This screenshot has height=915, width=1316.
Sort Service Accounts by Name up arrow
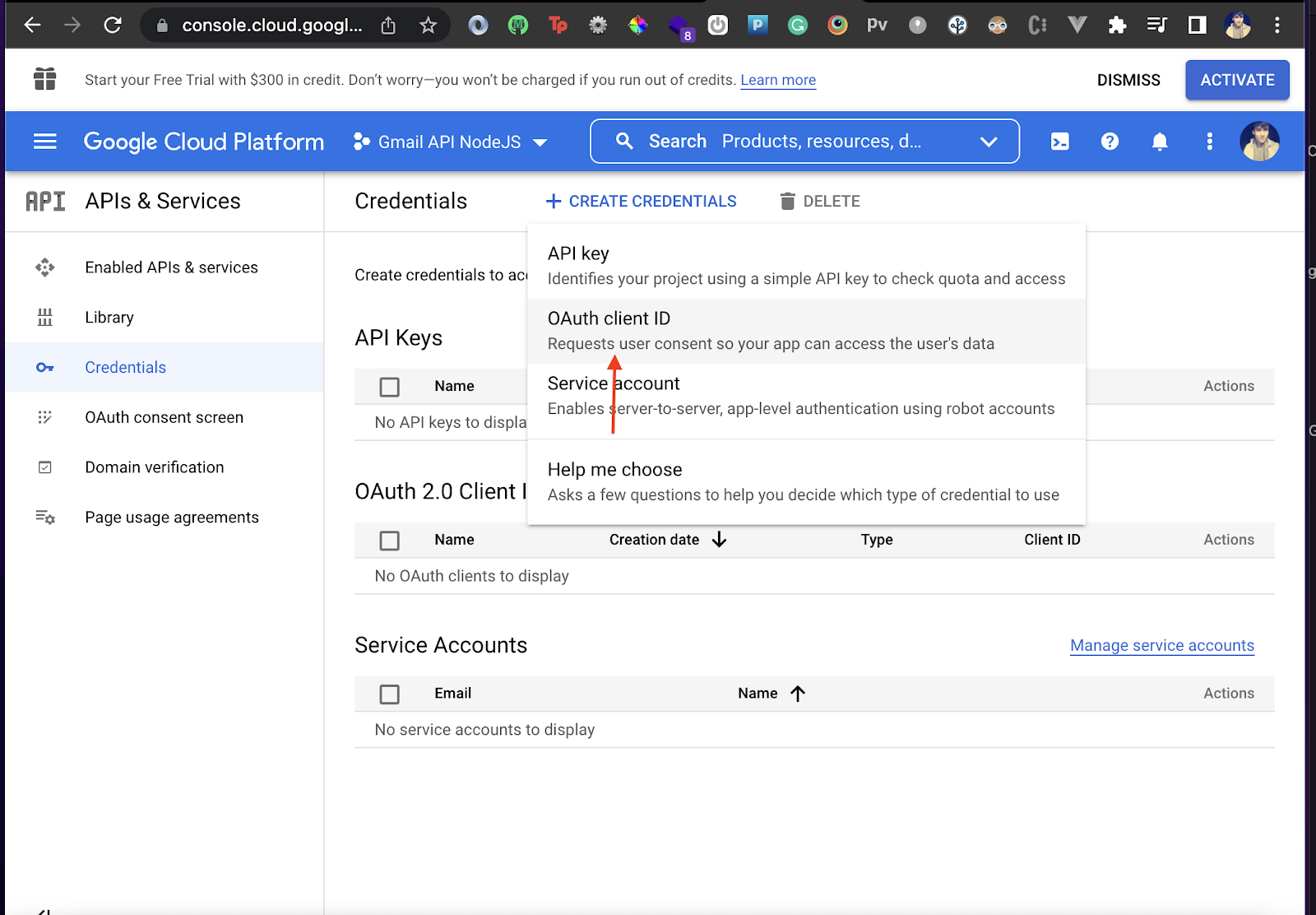[x=798, y=694]
